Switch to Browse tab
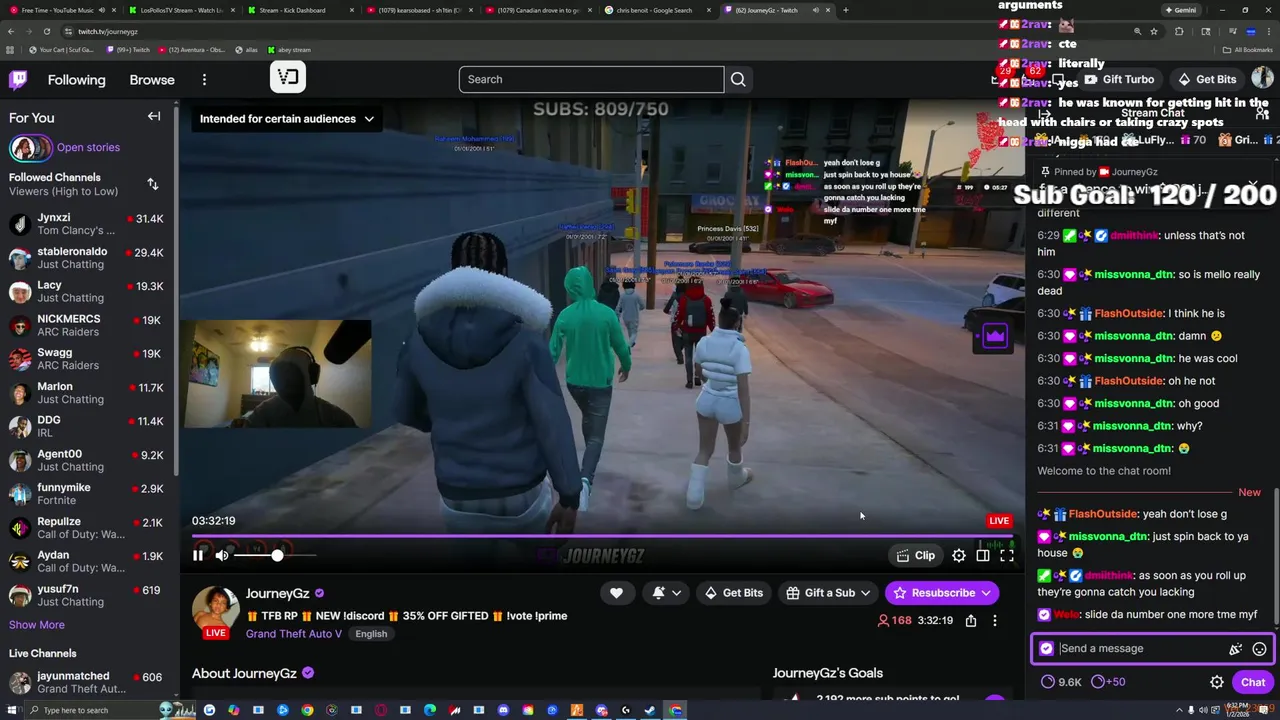The width and height of the screenshot is (1280, 720). (x=152, y=80)
